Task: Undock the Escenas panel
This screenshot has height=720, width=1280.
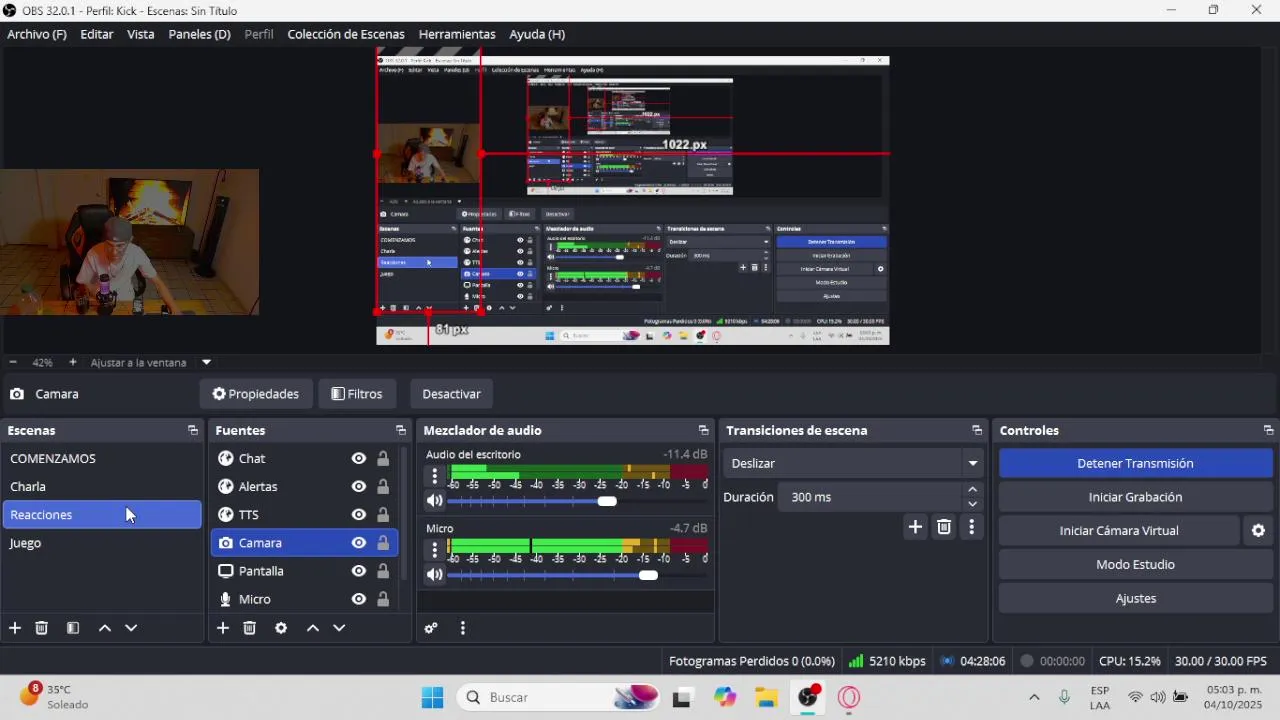Action: (x=193, y=431)
